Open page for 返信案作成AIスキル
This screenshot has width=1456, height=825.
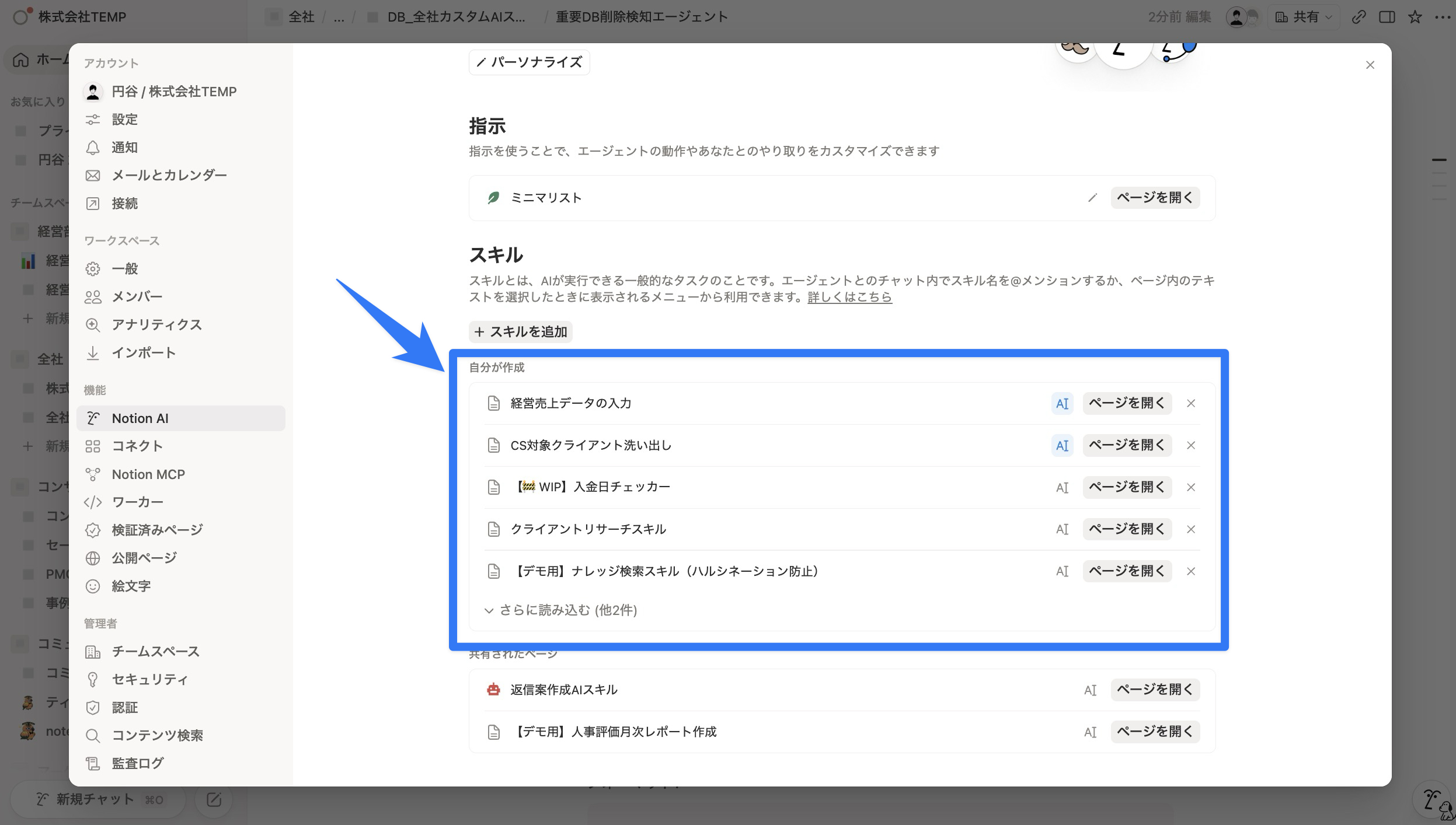[1155, 690]
